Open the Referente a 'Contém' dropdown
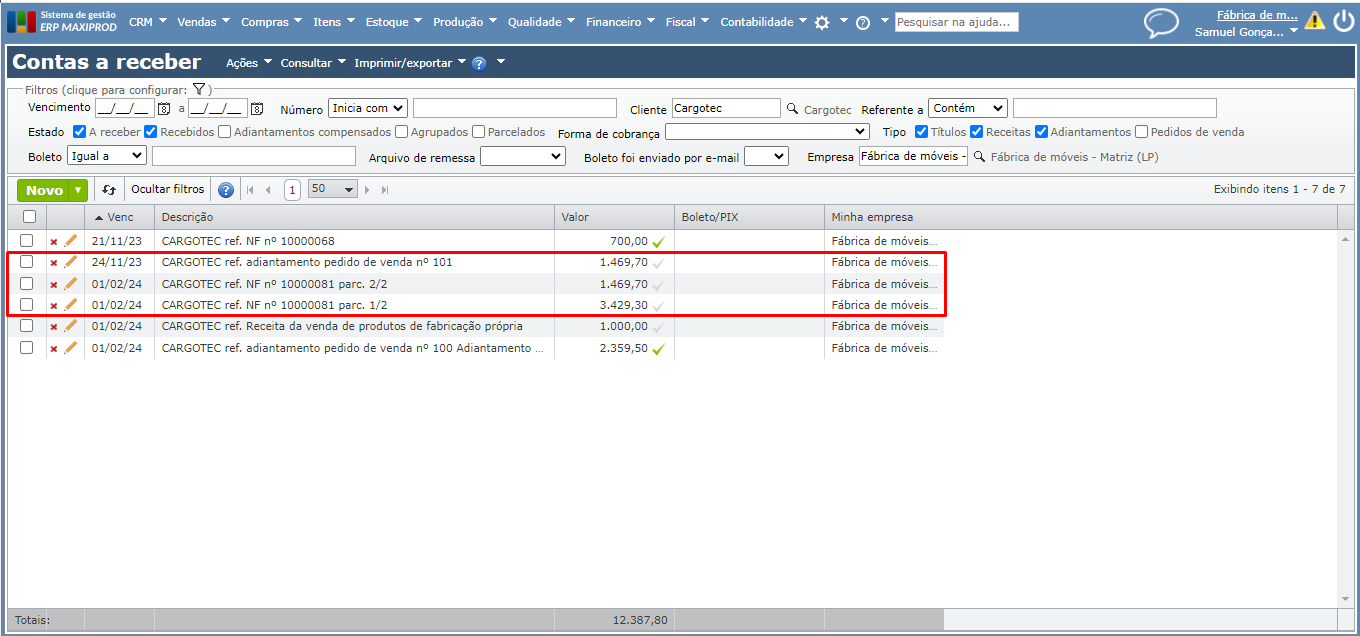Viewport: 1360px width, 636px height. pos(968,108)
